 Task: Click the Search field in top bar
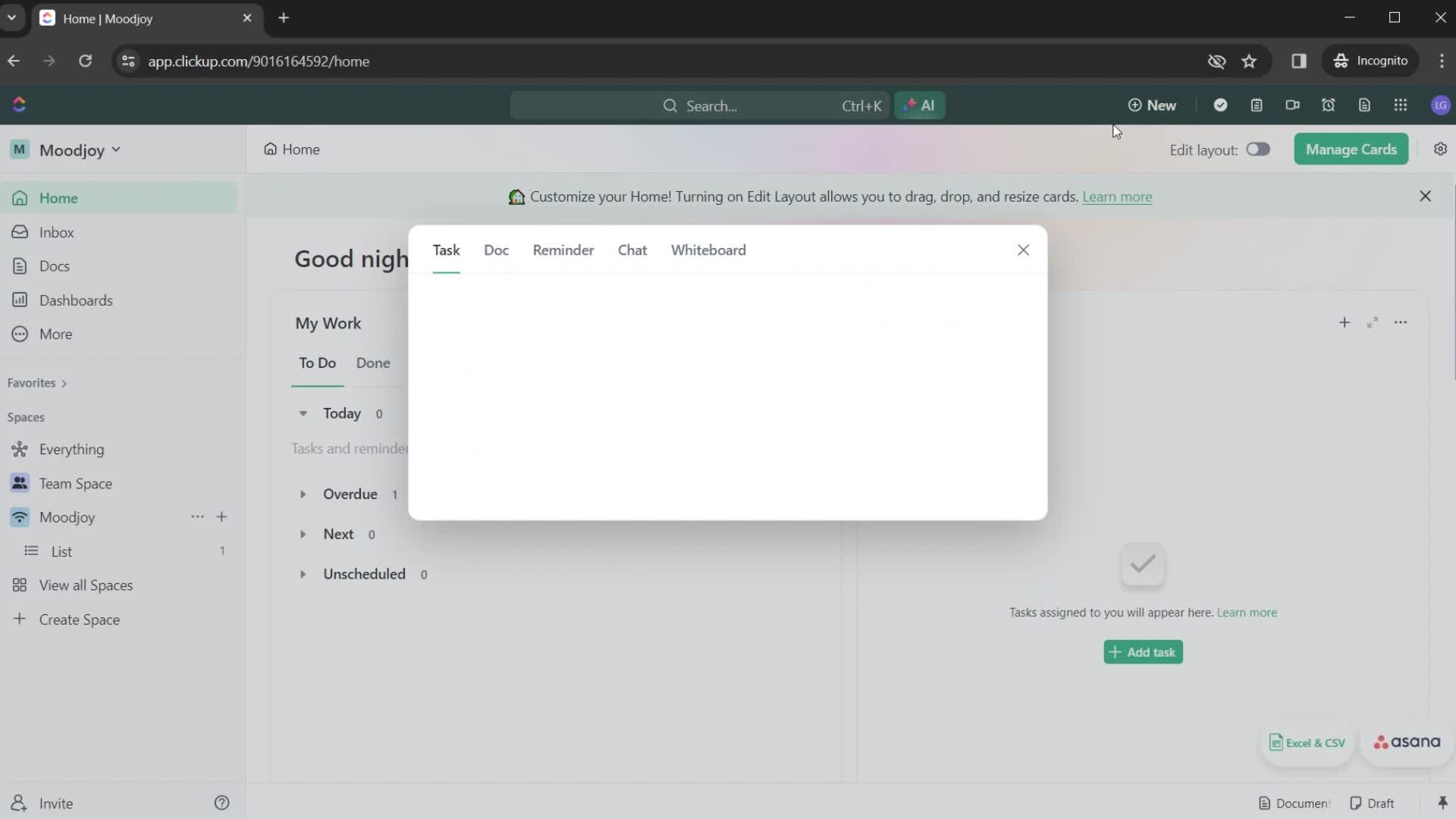click(x=699, y=105)
